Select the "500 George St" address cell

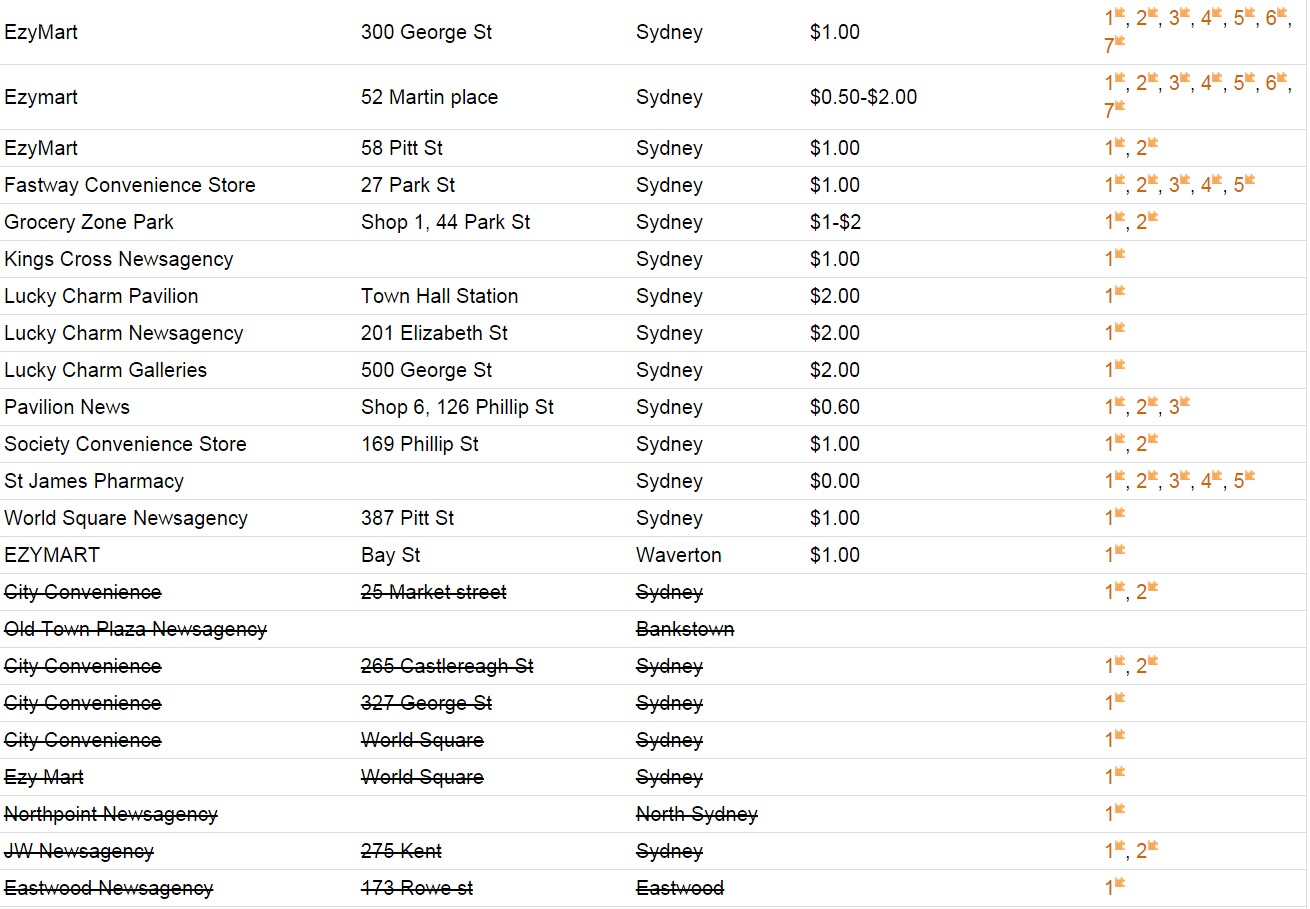coord(427,370)
